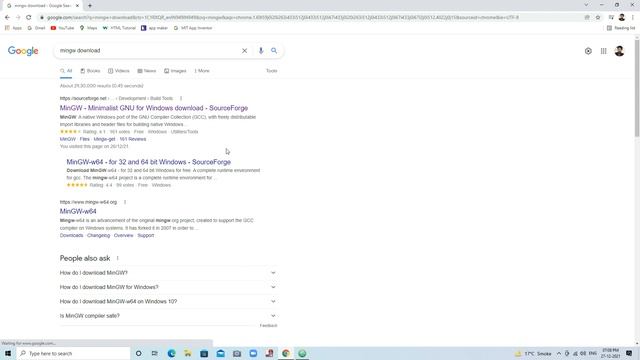Open Chrome profile avatar in toolbar
This screenshot has width=640, height=360.
622,18
